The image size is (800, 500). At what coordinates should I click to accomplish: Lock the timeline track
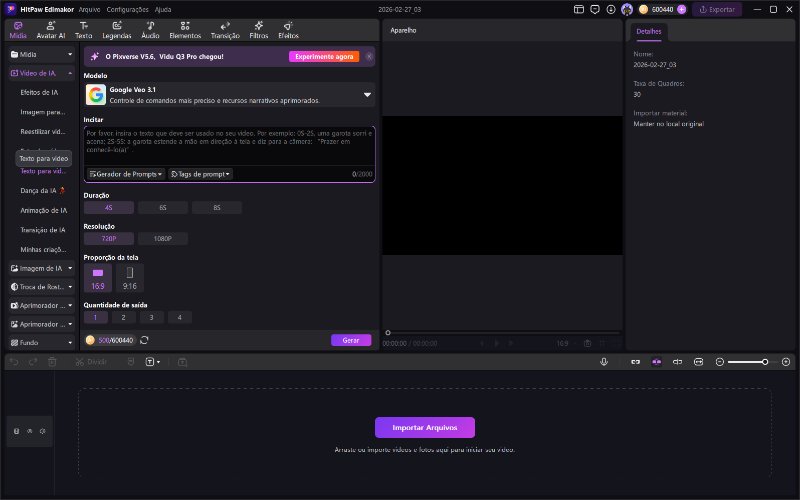tap(16, 431)
